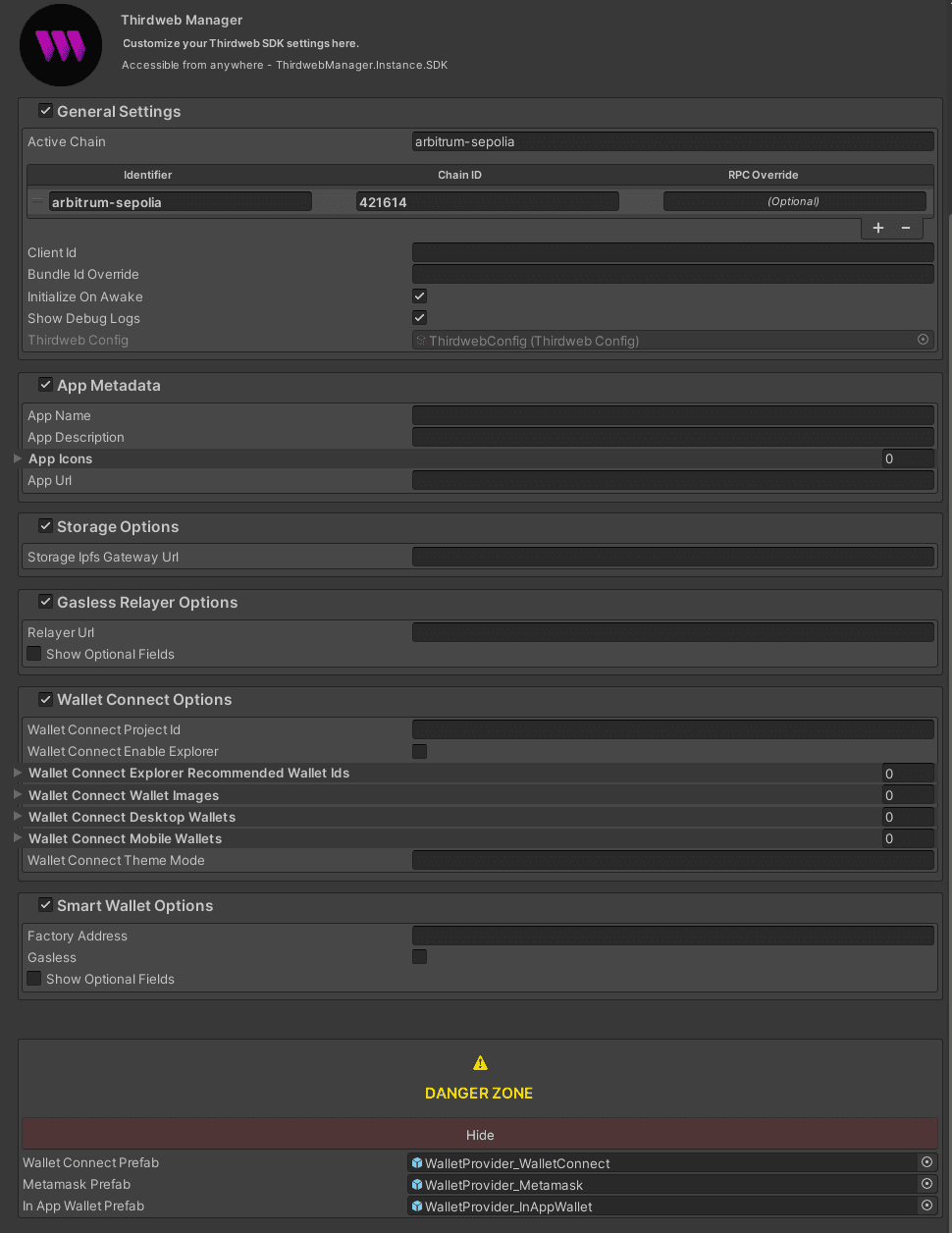Screen dimensions: 952x1233
Task: Click the prefab cube icon of WalletProvider_InAppWallet
Action: (417, 1206)
